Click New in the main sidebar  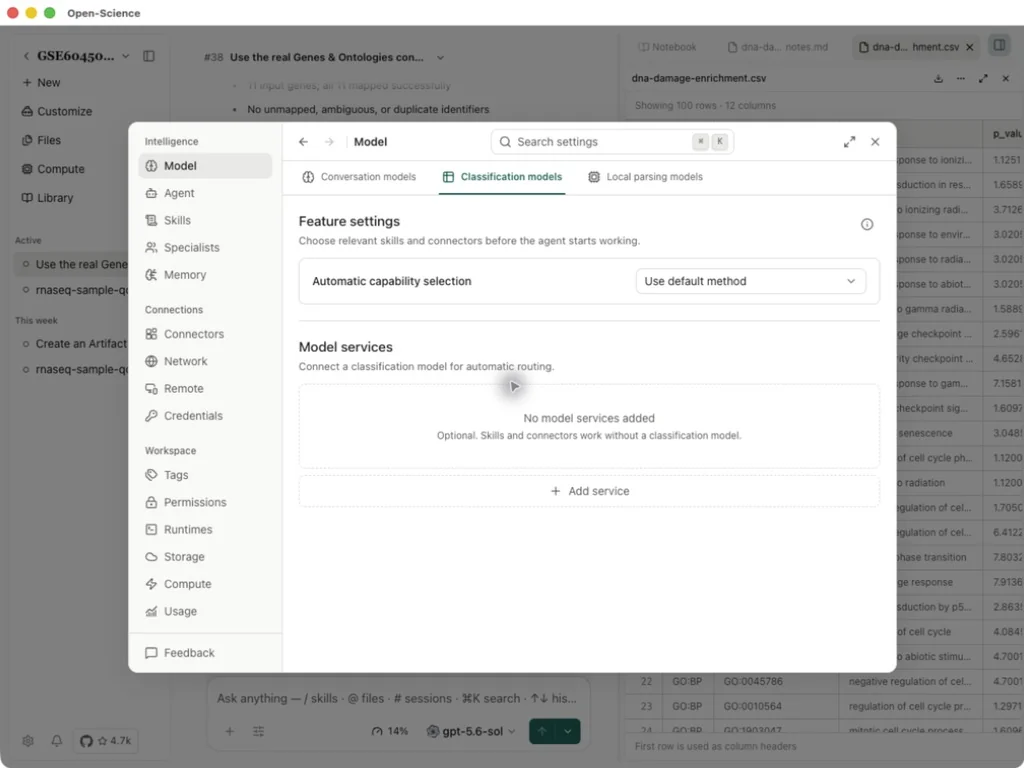click(x=41, y=82)
